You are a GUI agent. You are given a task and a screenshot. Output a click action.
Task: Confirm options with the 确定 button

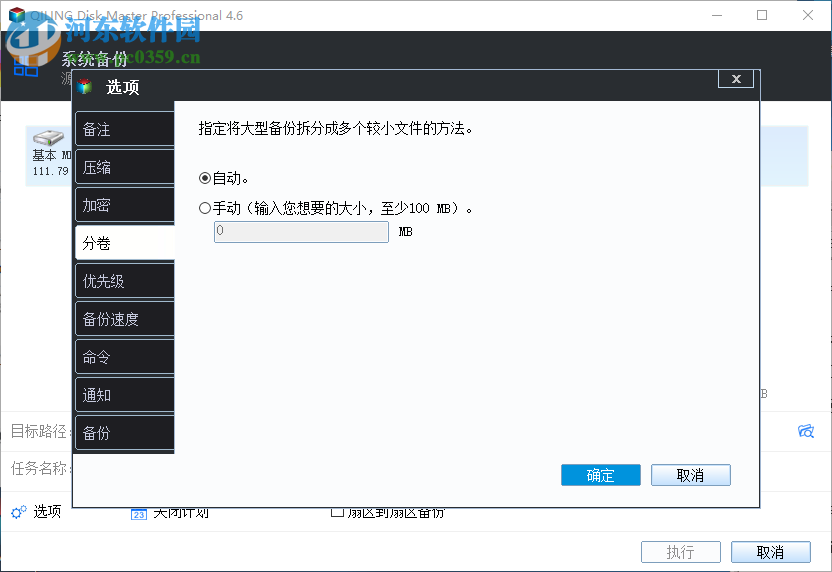tap(601, 475)
